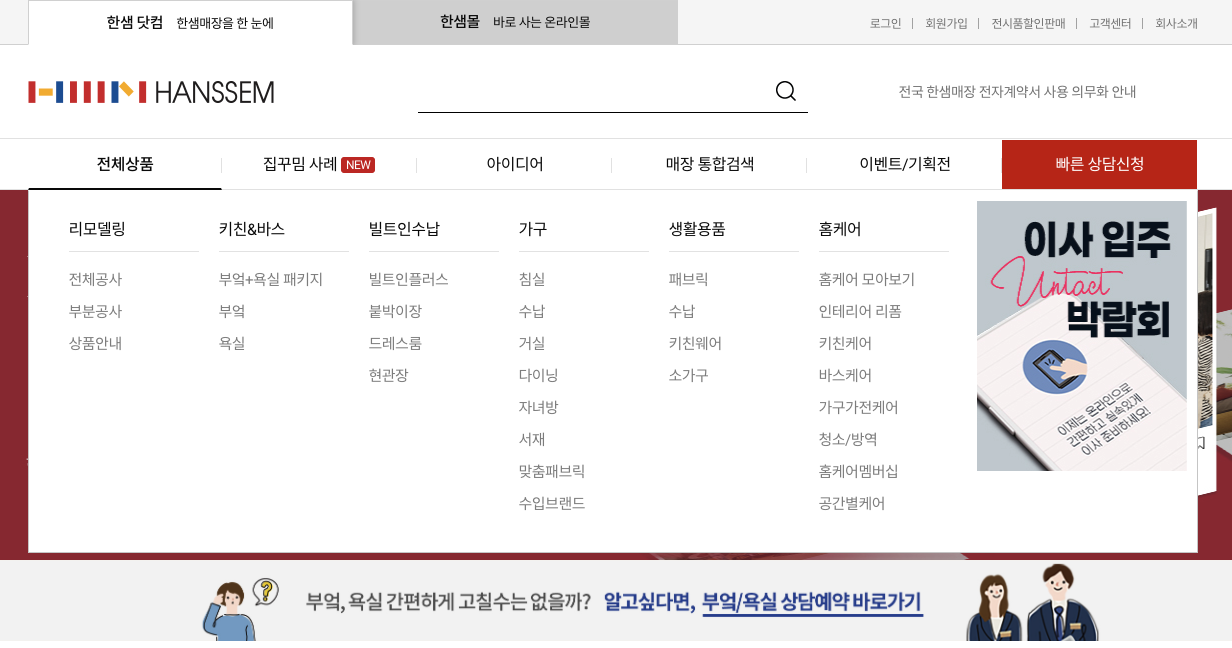Open the 이사 입주 박람회 banner
Image resolution: width=1232 pixels, height=648 pixels.
click(1082, 336)
